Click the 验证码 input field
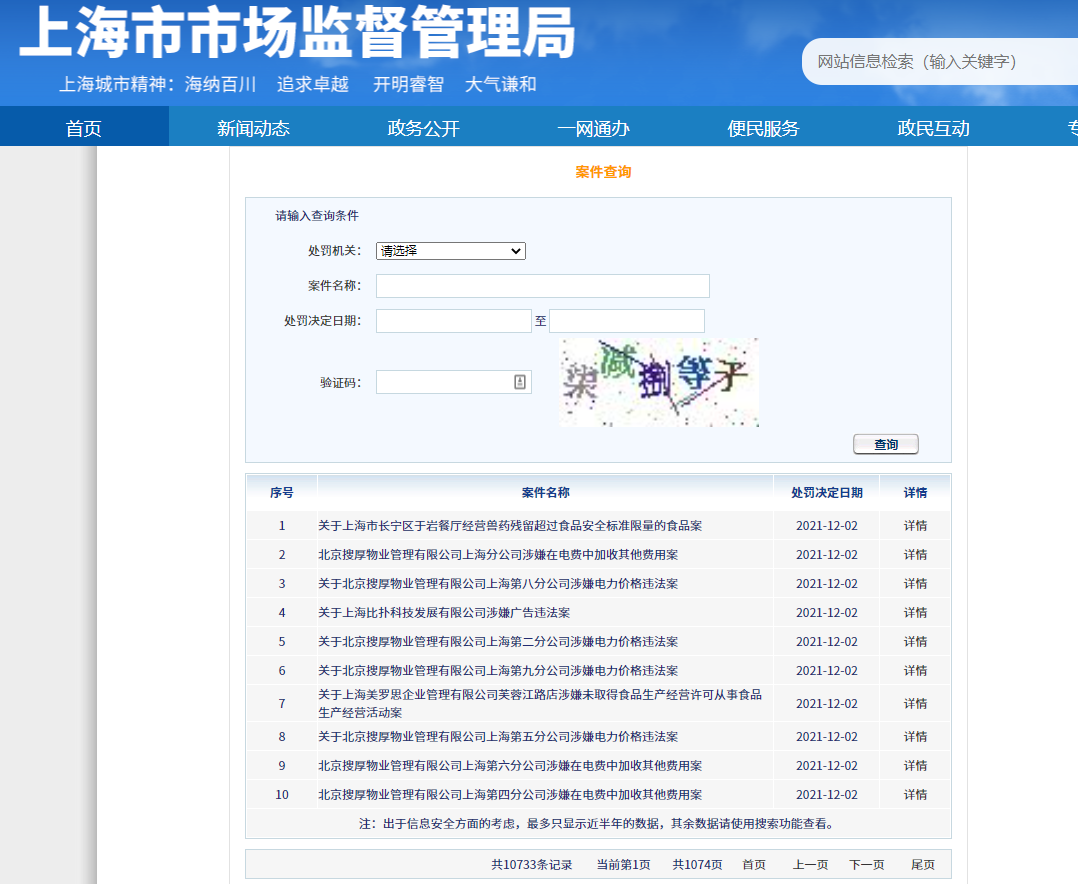The image size is (1078, 884). 454,382
